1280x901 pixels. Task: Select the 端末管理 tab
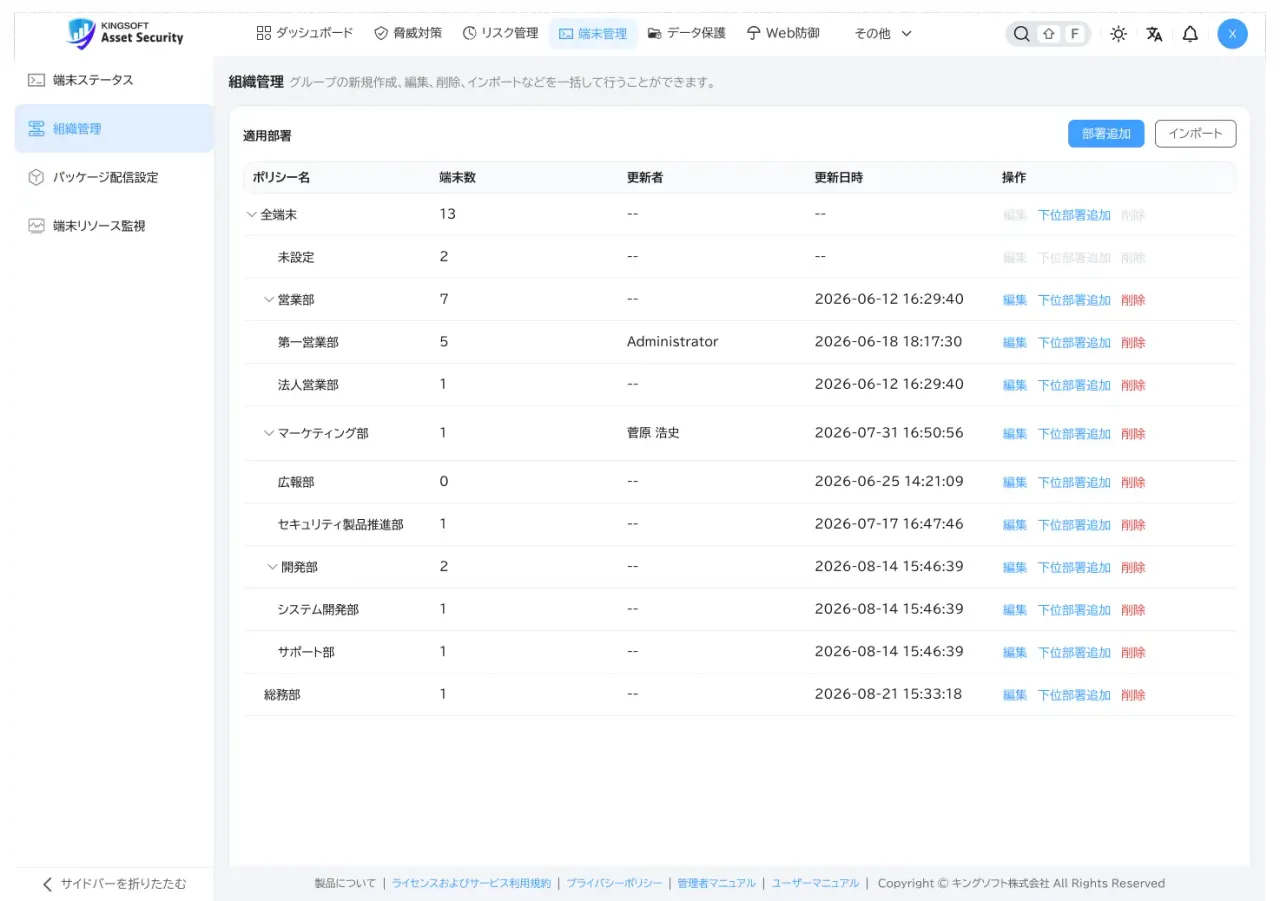click(x=593, y=33)
